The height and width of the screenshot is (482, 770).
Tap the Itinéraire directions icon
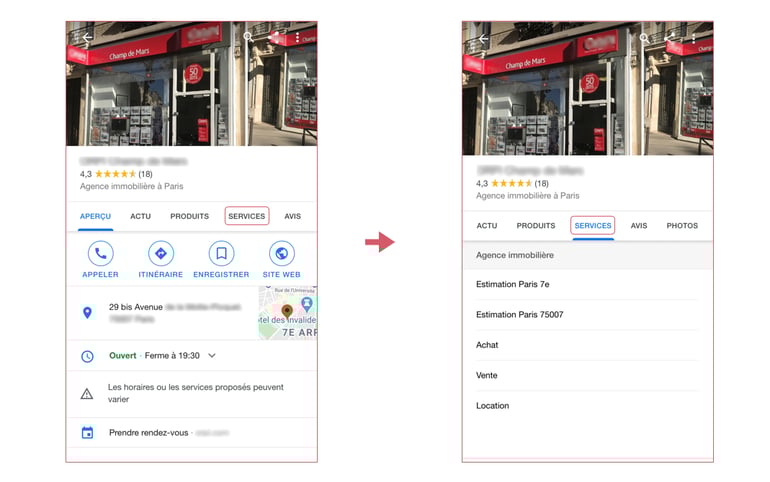click(161, 253)
